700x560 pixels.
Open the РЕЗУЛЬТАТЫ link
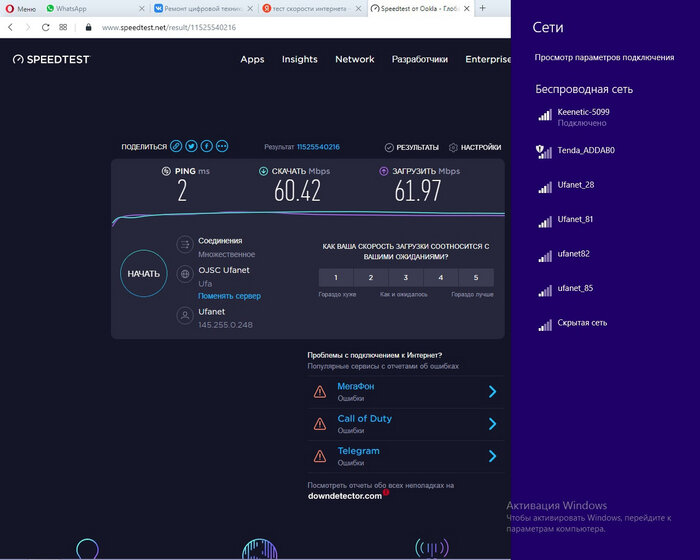click(417, 147)
